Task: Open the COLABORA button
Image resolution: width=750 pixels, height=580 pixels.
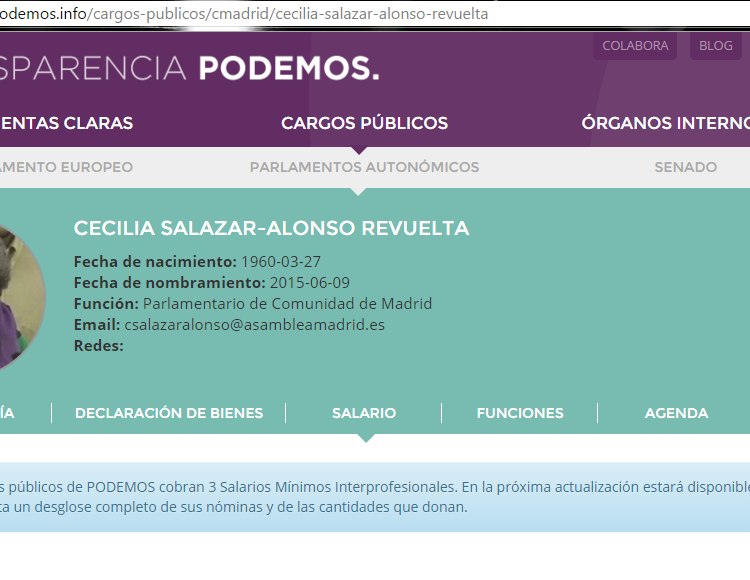Action: [635, 46]
